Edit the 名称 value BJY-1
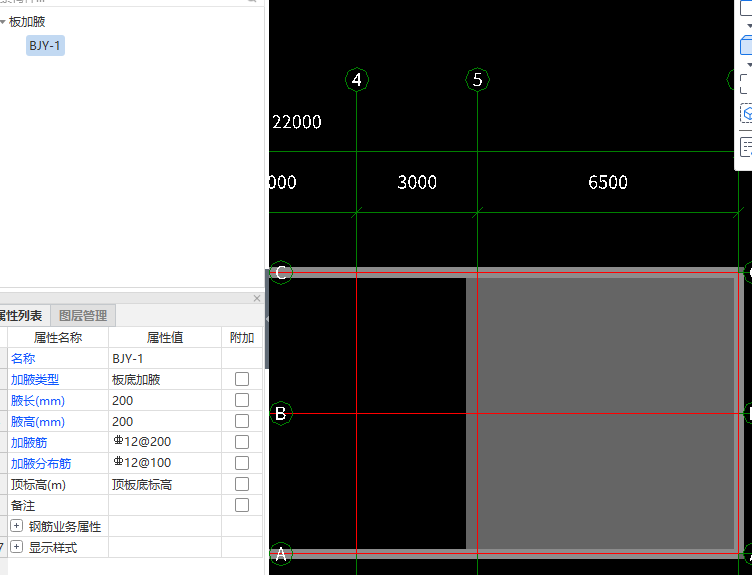This screenshot has height=575, width=752. pyautogui.click(x=165, y=358)
